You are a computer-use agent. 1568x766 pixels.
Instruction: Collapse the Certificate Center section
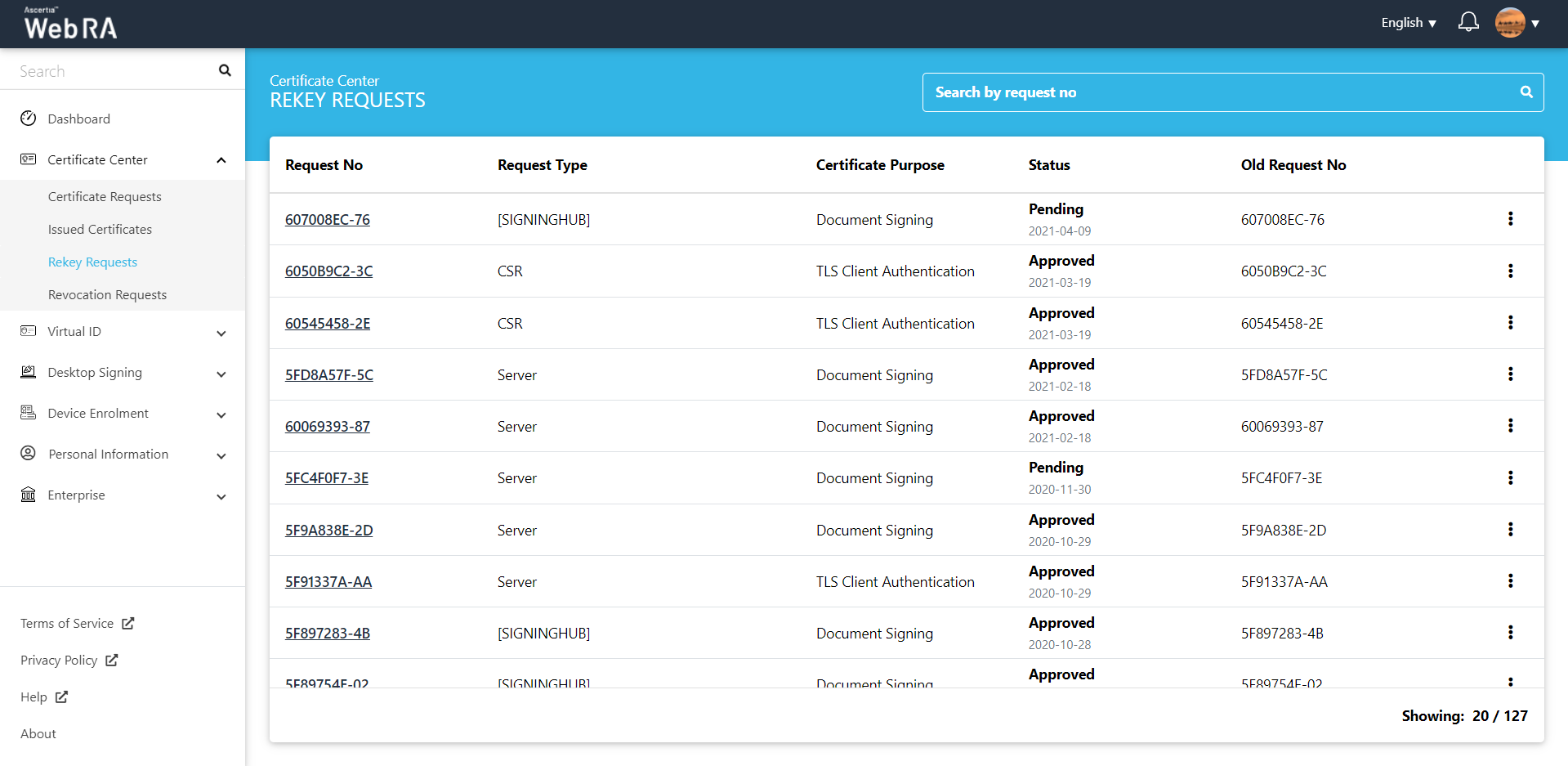pyautogui.click(x=221, y=160)
